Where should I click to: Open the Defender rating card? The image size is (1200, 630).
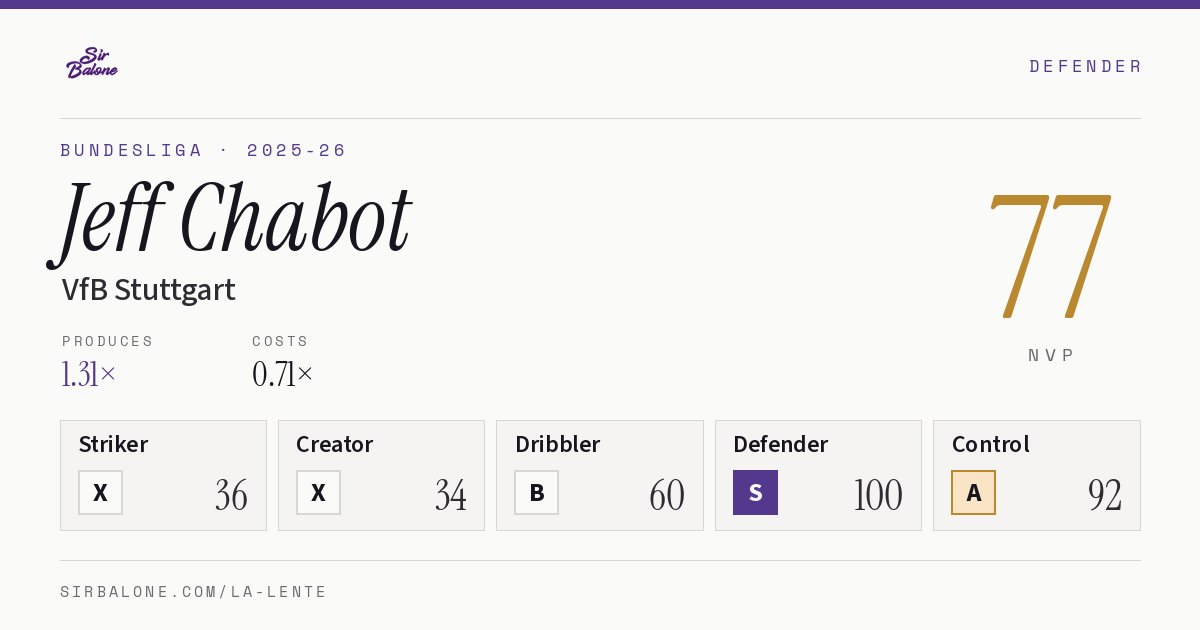coord(818,475)
